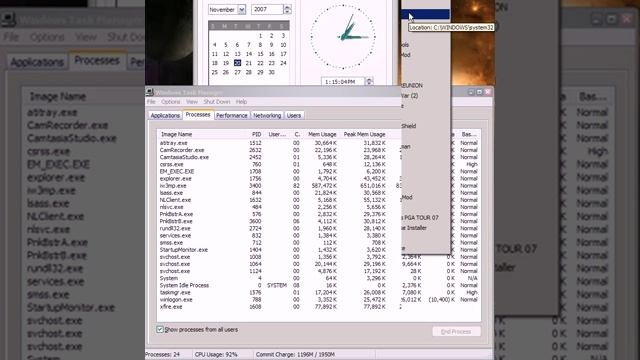Toggle Show processes from all users checkbox

tap(160, 329)
